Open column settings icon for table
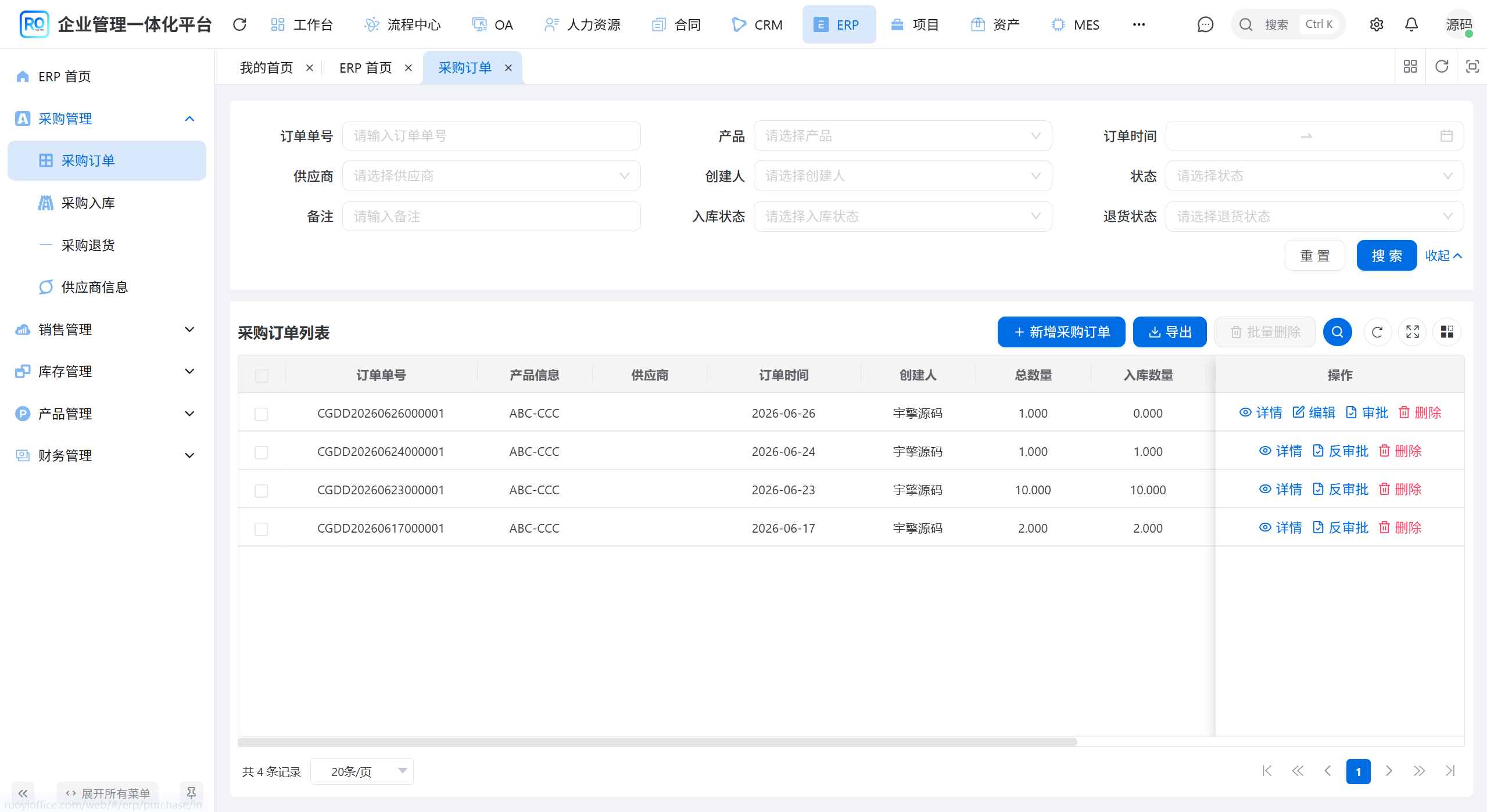This screenshot has height=812, width=1487. [1447, 332]
